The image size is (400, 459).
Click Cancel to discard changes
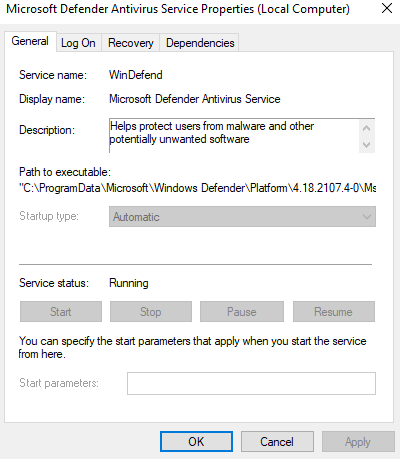point(277,442)
